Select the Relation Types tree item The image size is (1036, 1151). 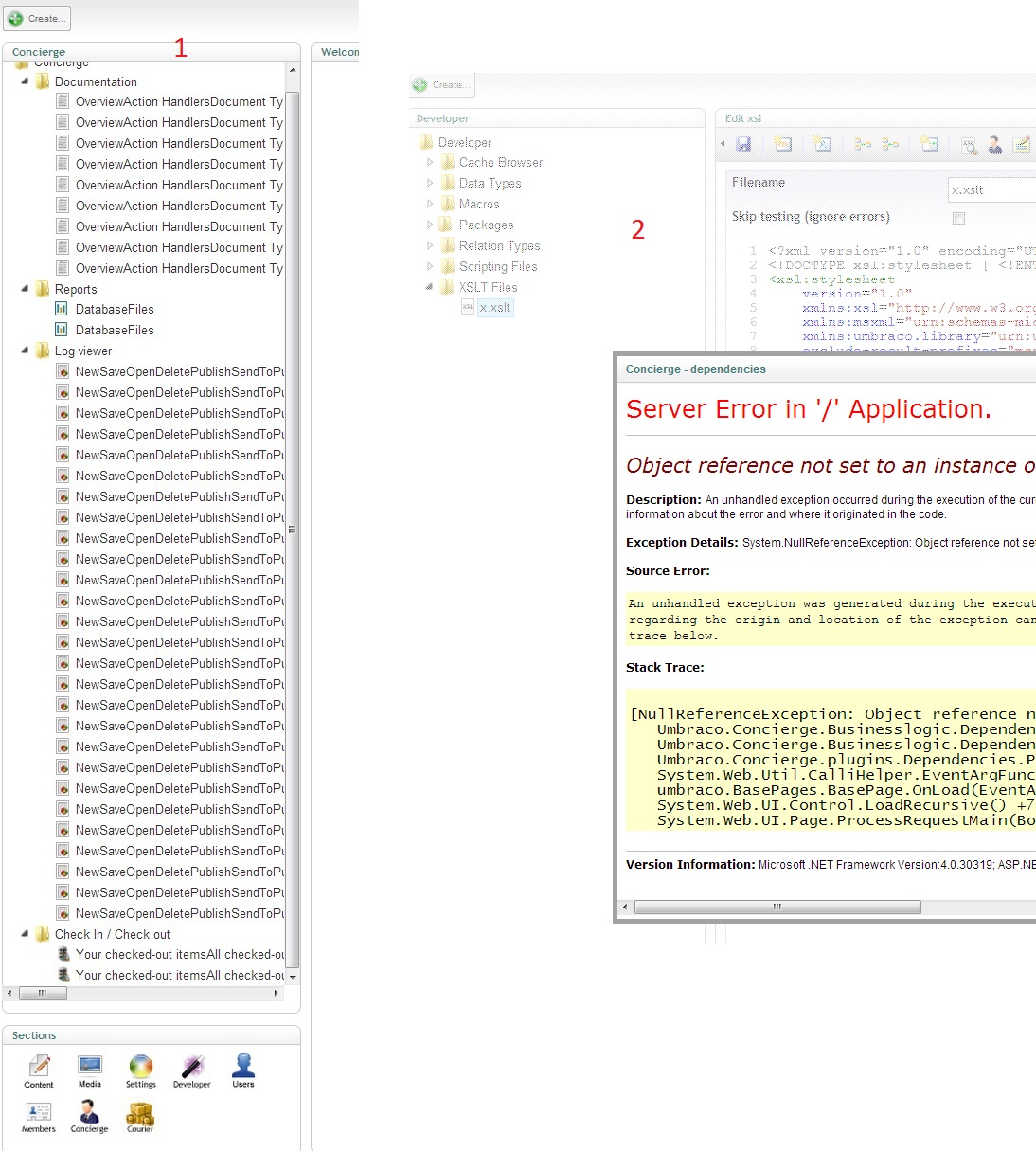(x=500, y=245)
